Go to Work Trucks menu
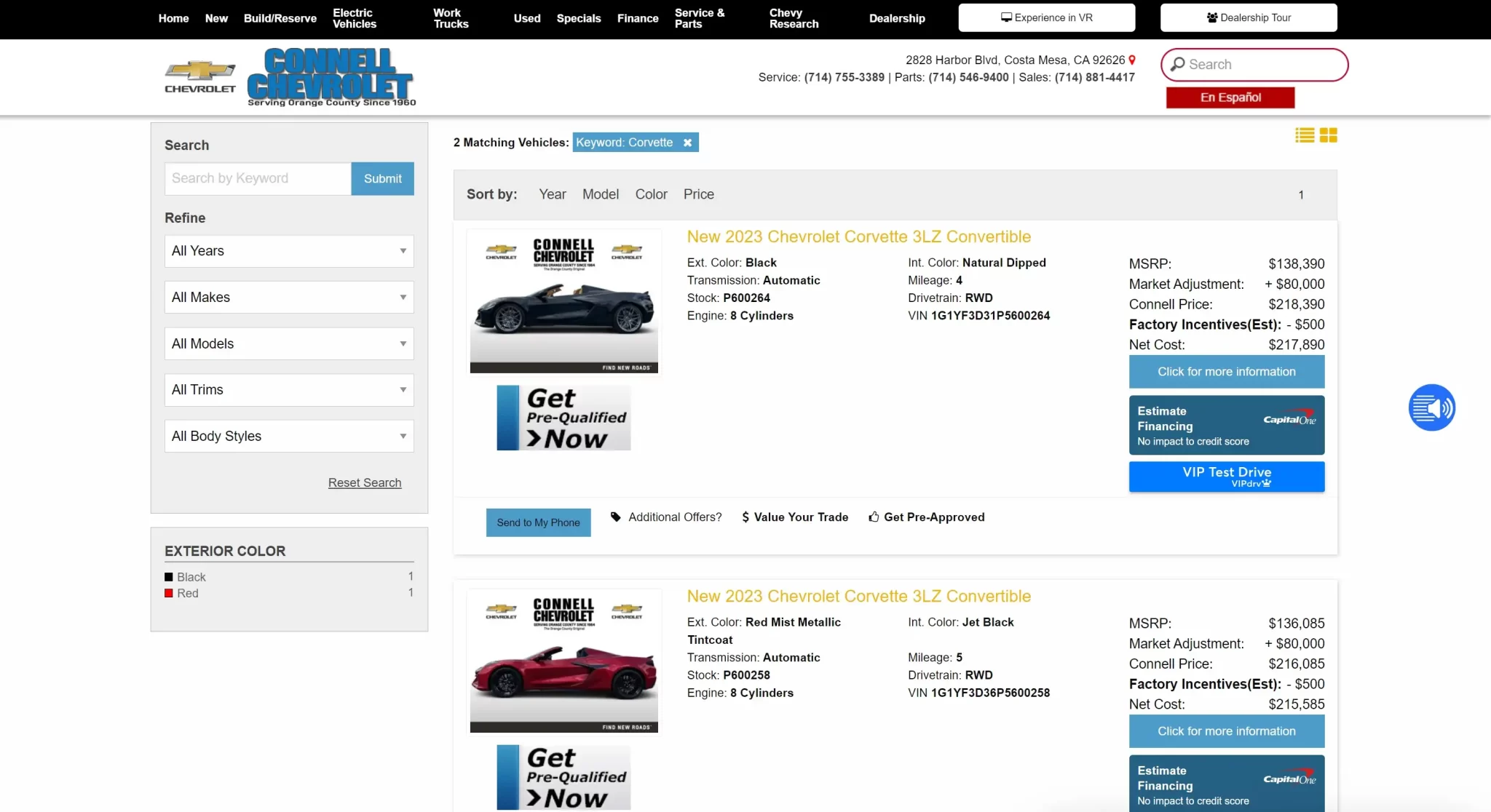 pos(451,18)
